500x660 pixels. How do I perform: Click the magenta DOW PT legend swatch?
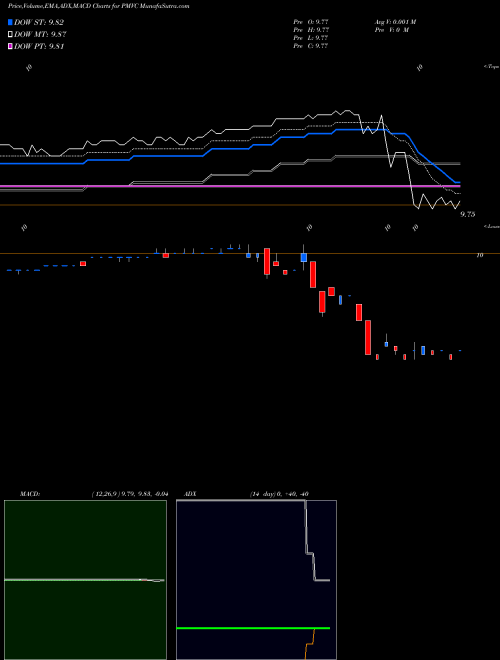10,46
